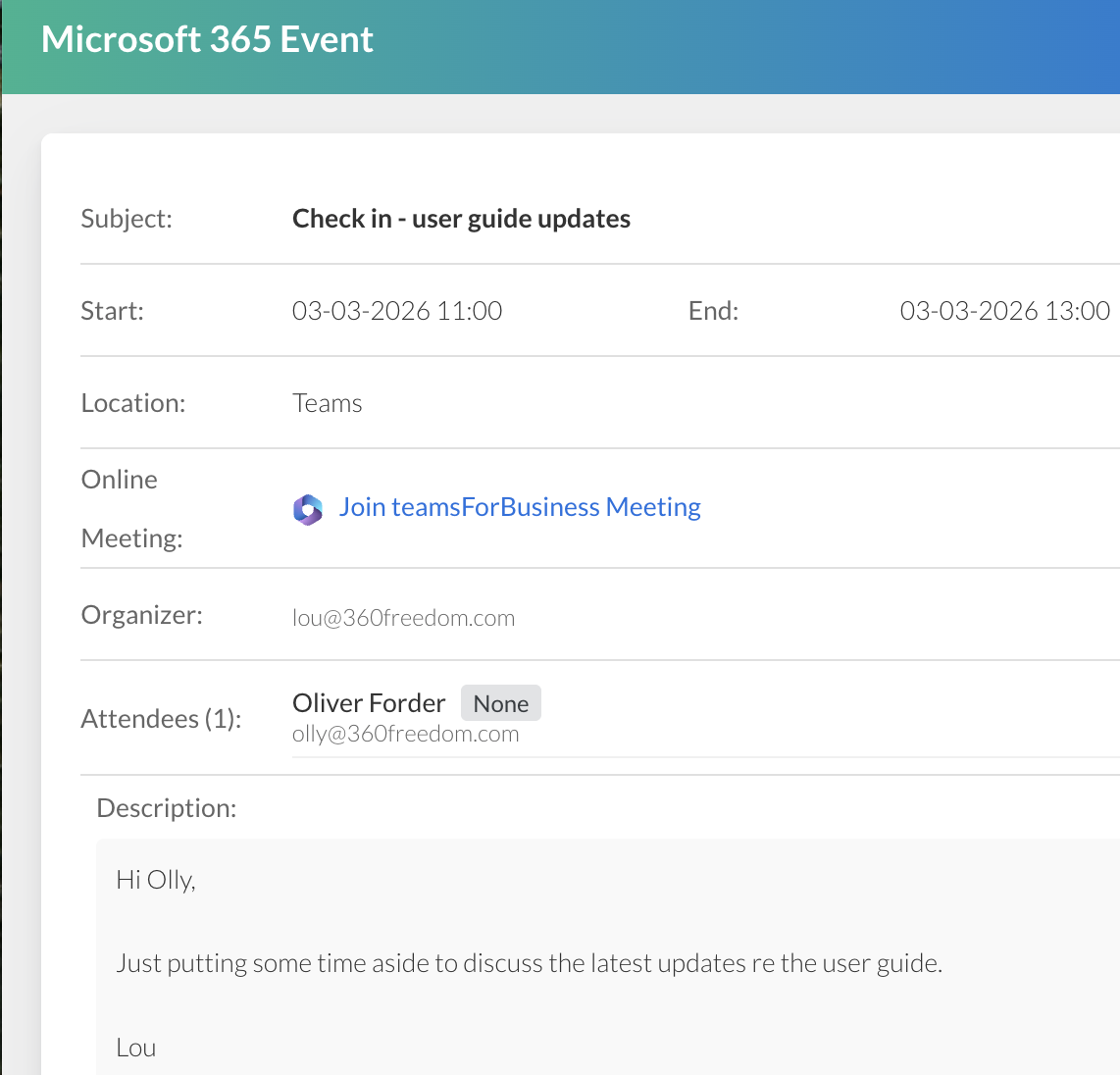Click the start date 03-03-2026 11:00
This screenshot has width=1120, height=1075.
(397, 311)
